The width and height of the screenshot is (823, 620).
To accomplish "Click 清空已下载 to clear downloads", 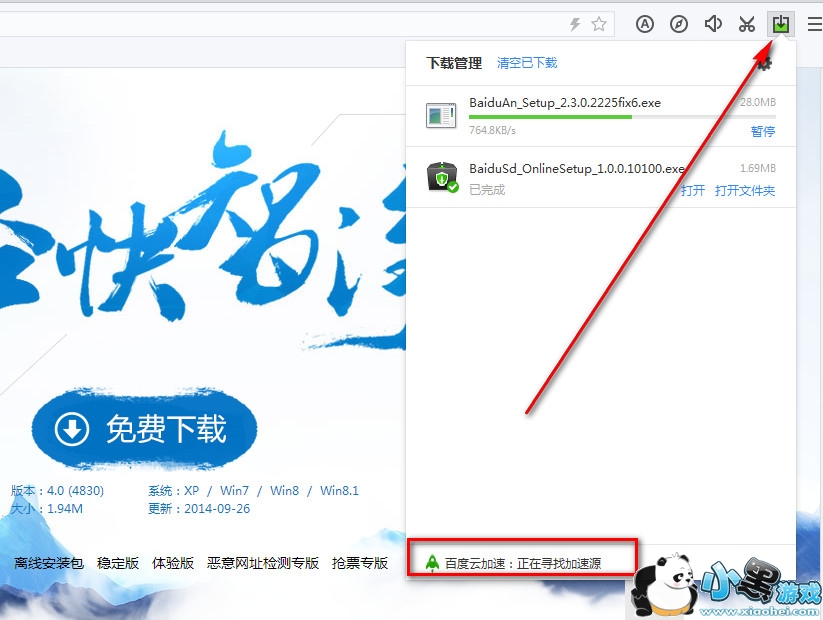I will click(x=526, y=63).
